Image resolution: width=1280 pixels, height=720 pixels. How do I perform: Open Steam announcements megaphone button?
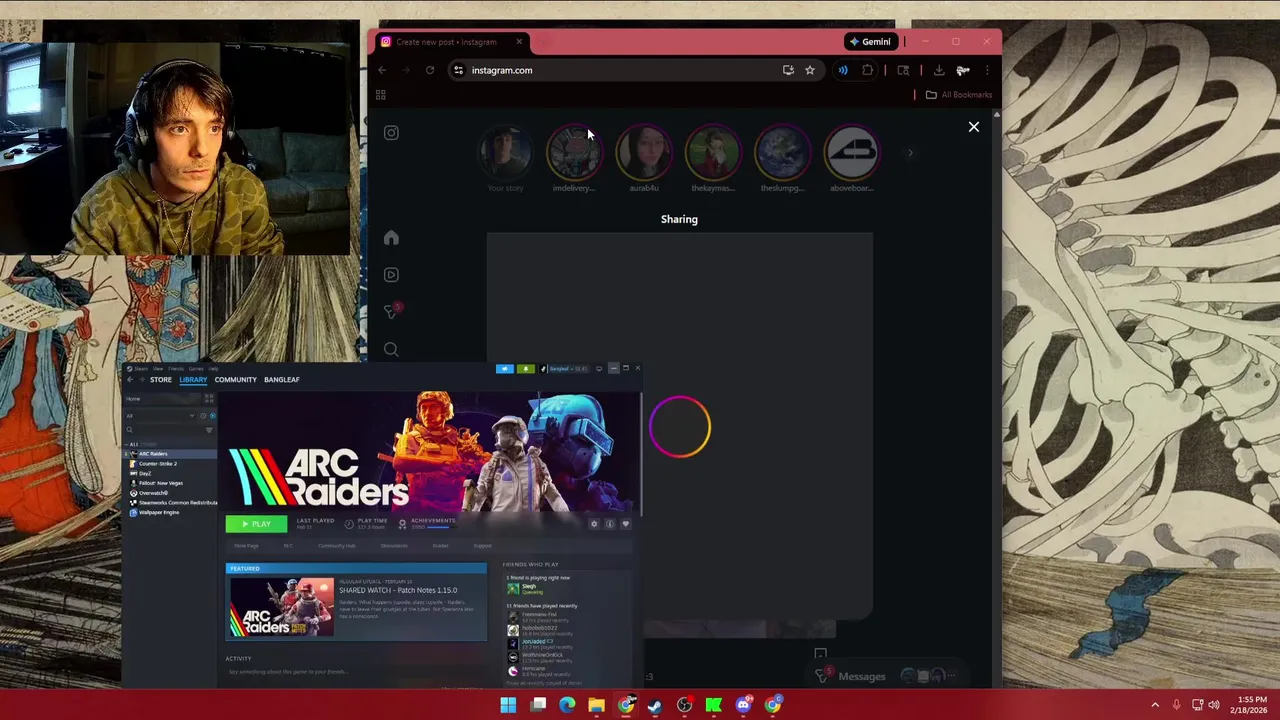point(504,368)
